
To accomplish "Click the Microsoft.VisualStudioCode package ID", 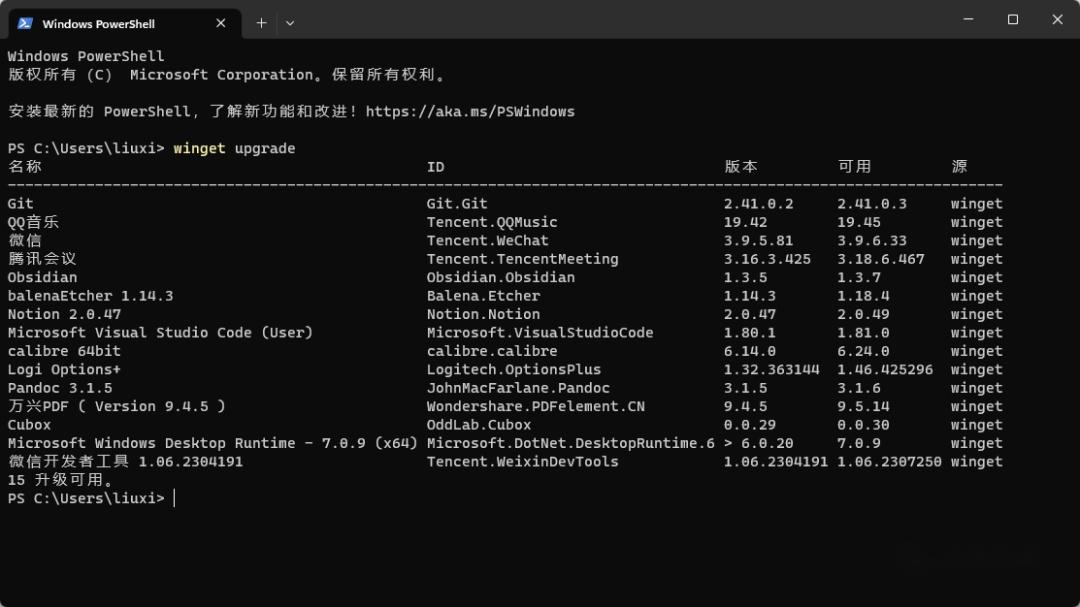I will [x=540, y=333].
